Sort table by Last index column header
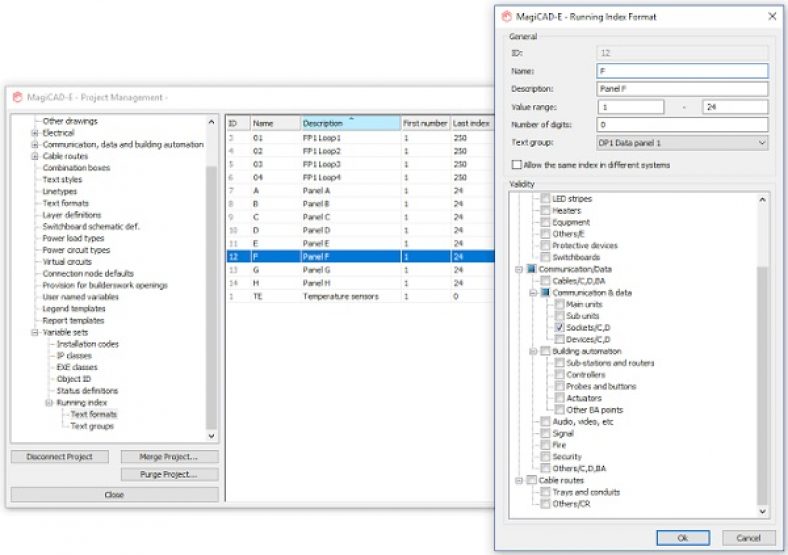788x555 pixels. pyautogui.click(x=472, y=123)
